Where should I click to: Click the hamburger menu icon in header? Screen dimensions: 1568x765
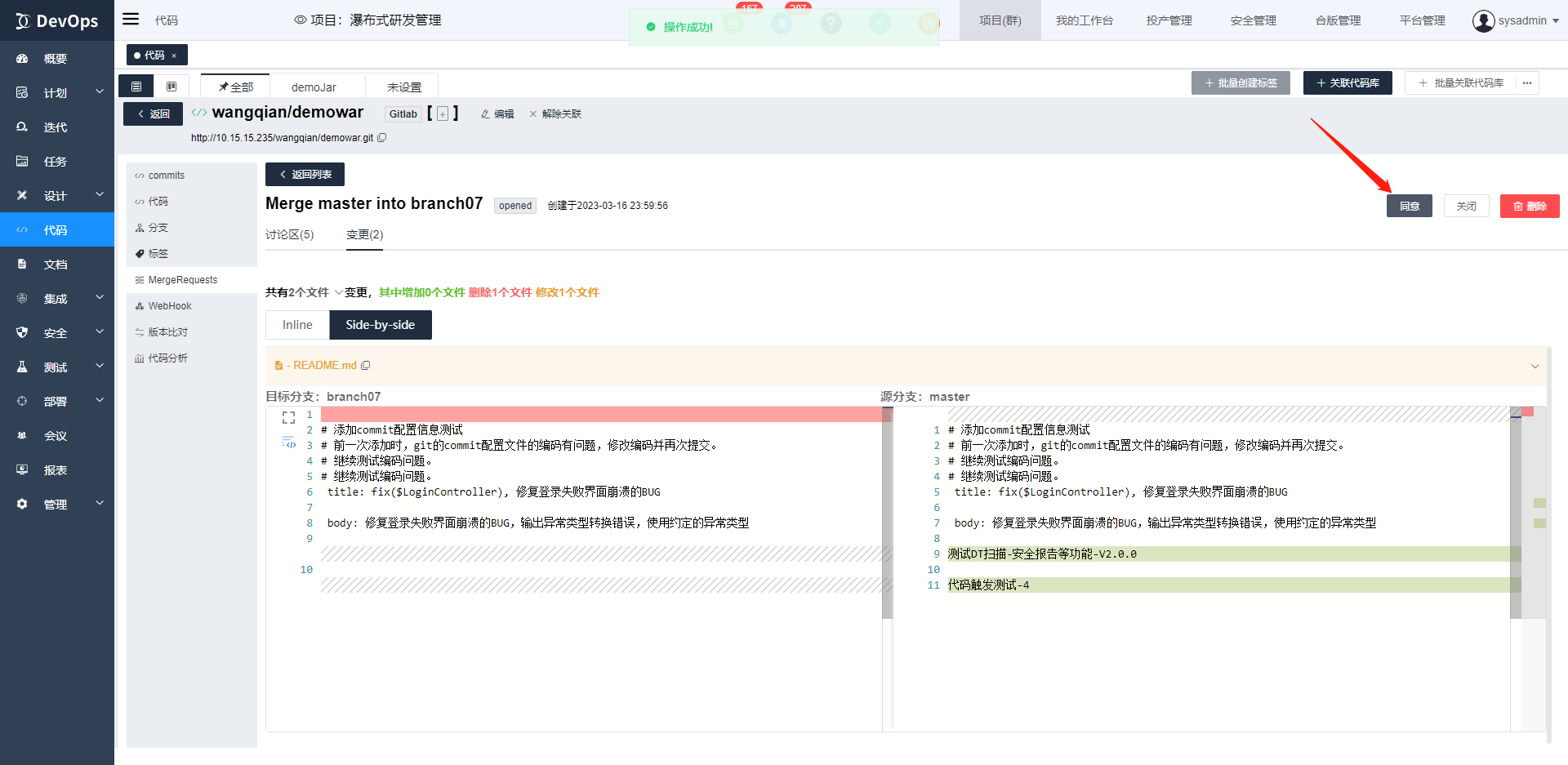[x=131, y=20]
